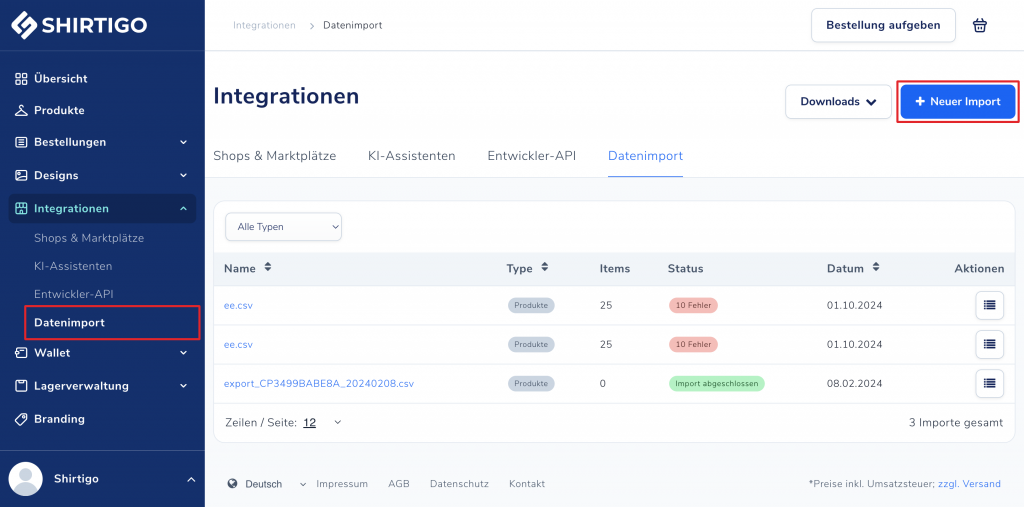Open actions for ee.csv import in the first row
This screenshot has width=1024, height=507.
point(989,305)
